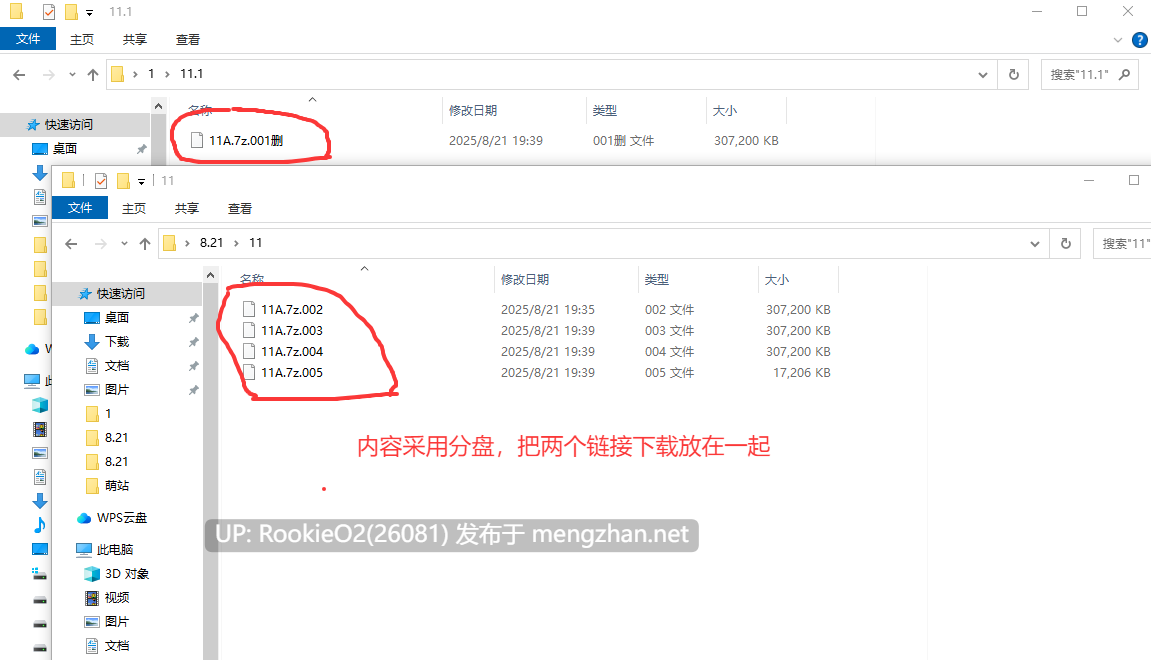Open Windows help icon in 11.1 window
Image resolution: width=1151 pixels, height=660 pixels.
coord(1140,40)
